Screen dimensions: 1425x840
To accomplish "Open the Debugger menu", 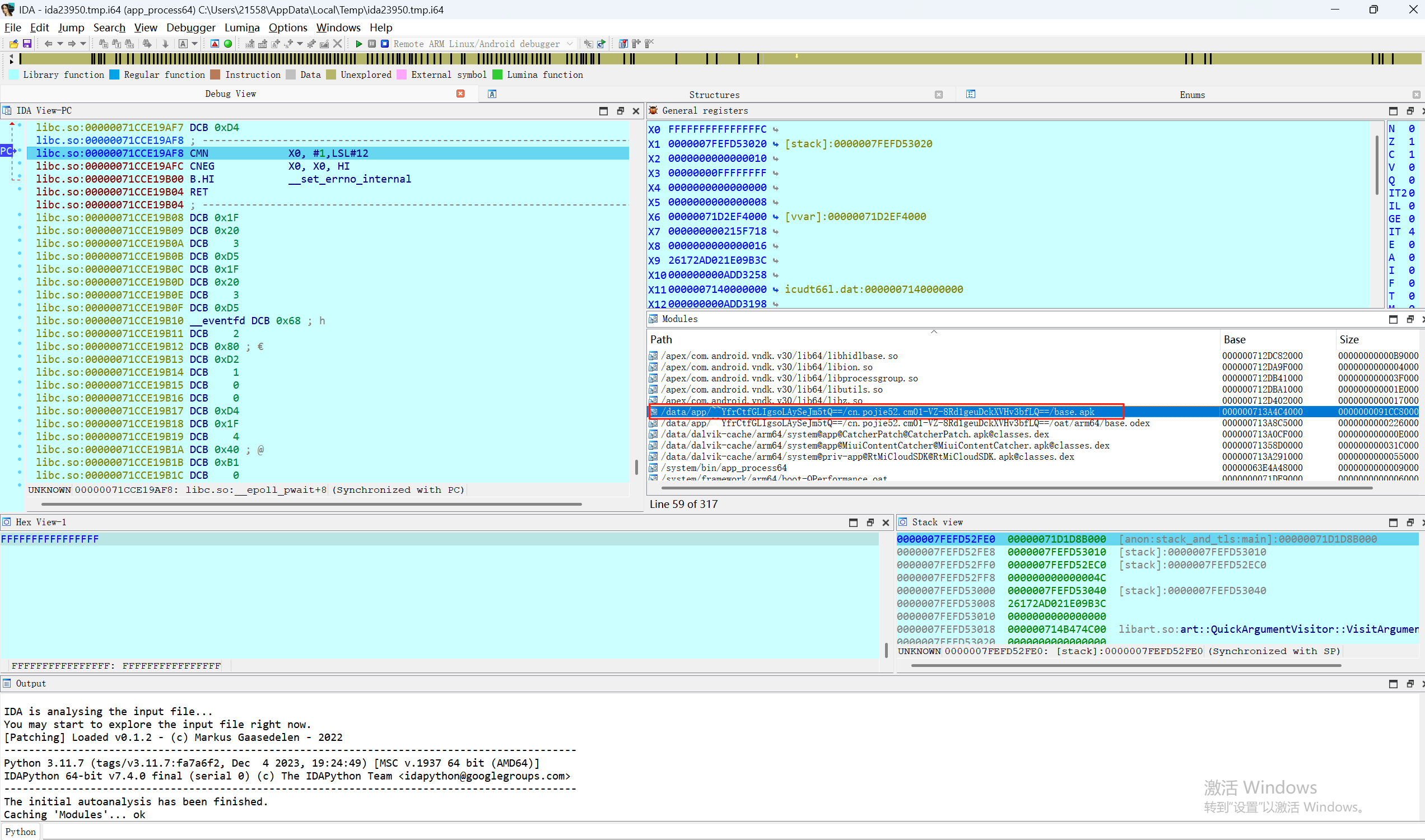I will (x=190, y=27).
